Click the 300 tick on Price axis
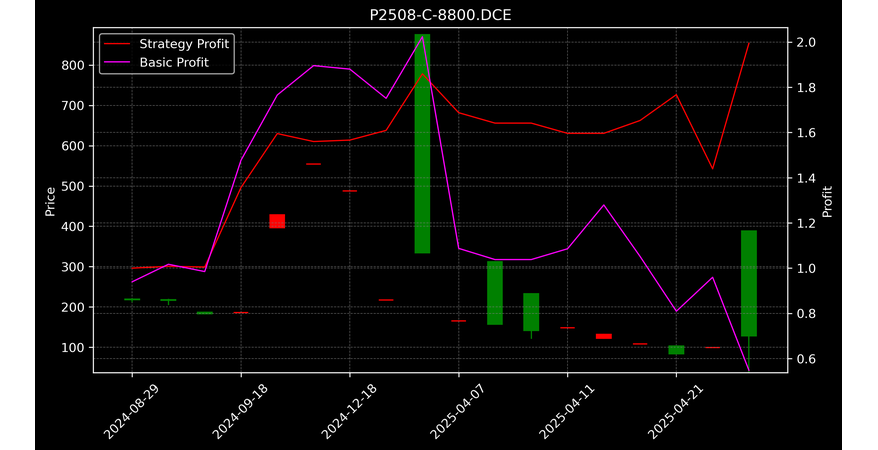This screenshot has height=450, width=878. point(73,267)
